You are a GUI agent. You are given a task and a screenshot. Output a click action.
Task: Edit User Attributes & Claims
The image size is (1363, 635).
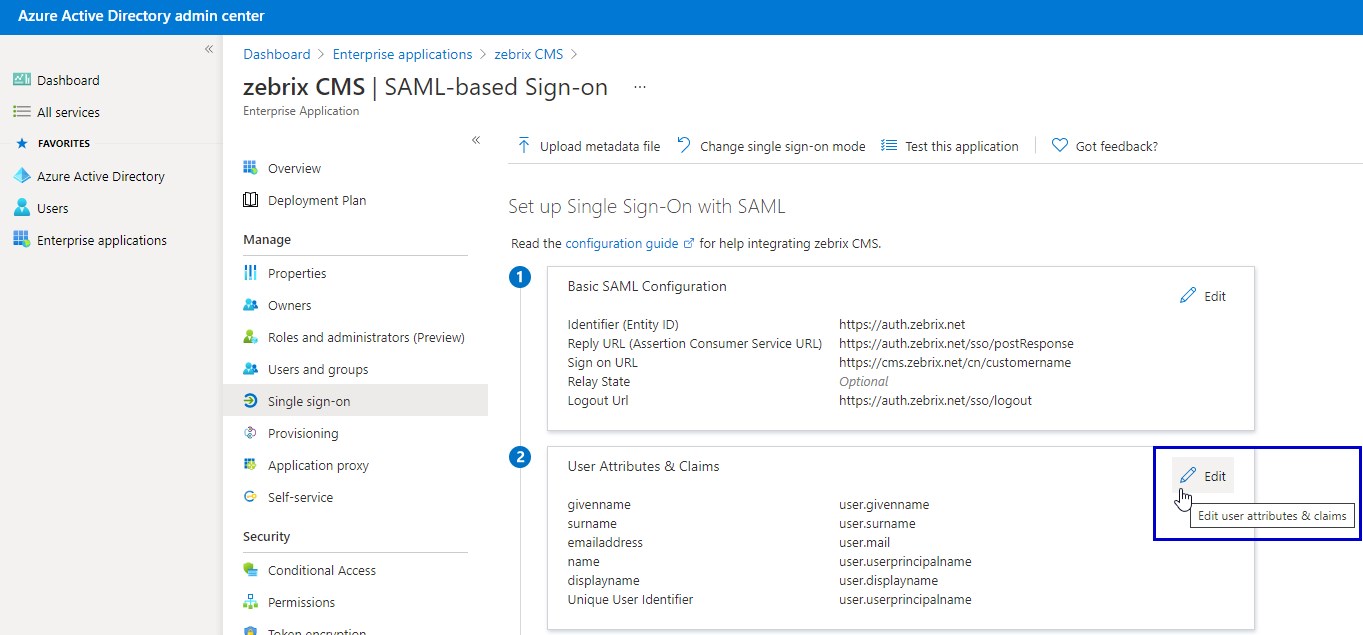(1203, 476)
